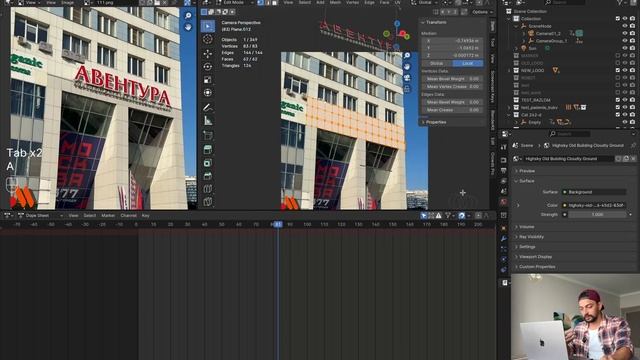
Task: Open the Output properties tab icon
Action: pyautogui.click(x=504, y=171)
